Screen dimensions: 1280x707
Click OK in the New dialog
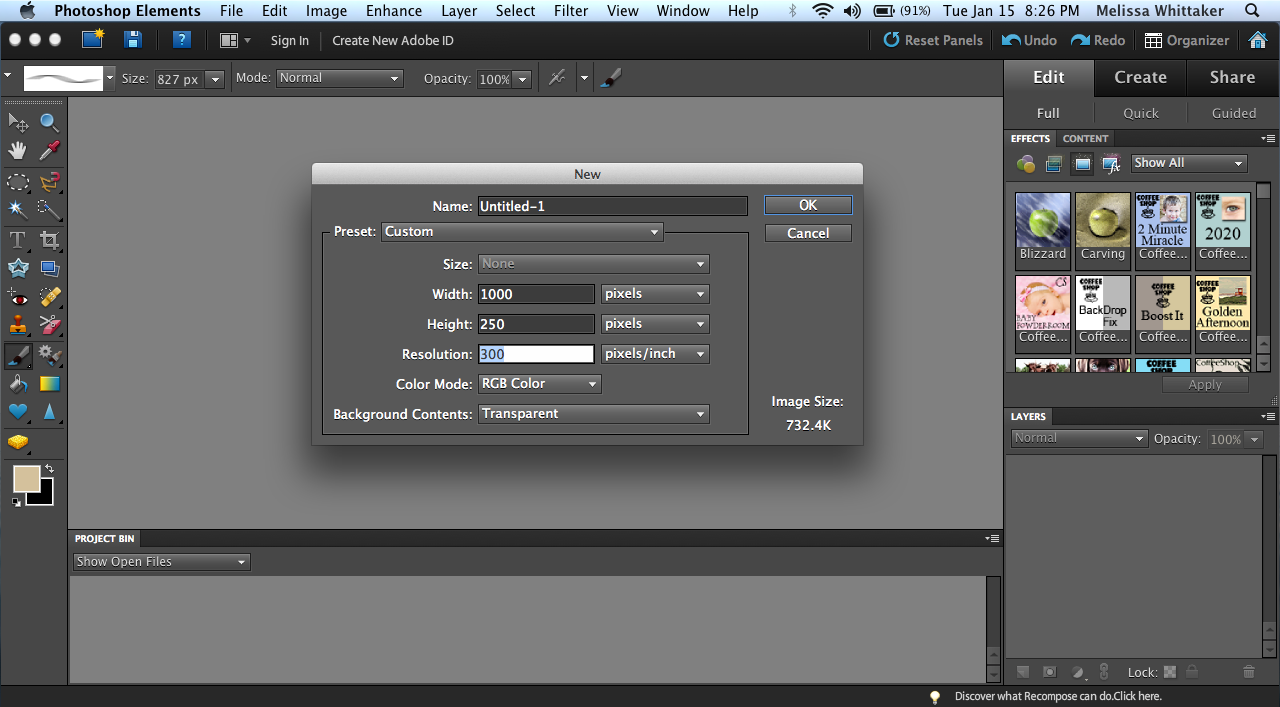pyautogui.click(x=808, y=205)
